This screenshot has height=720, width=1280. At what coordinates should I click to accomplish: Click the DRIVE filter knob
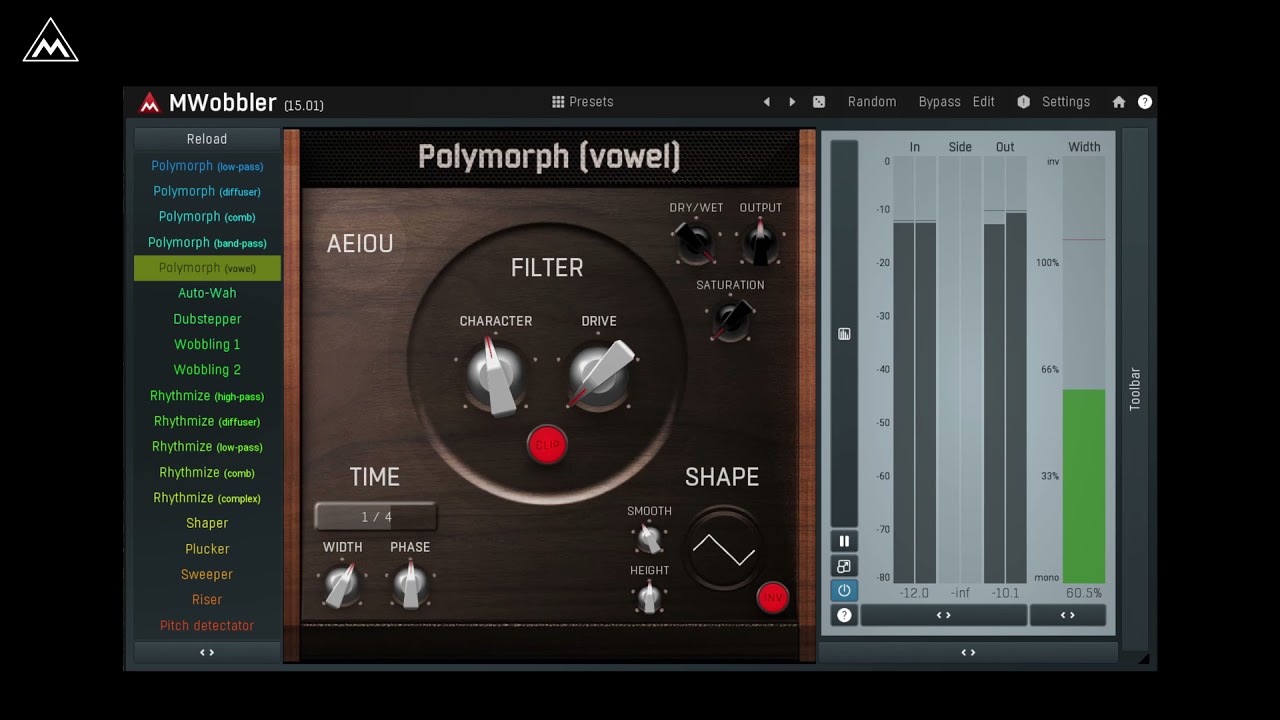point(600,375)
